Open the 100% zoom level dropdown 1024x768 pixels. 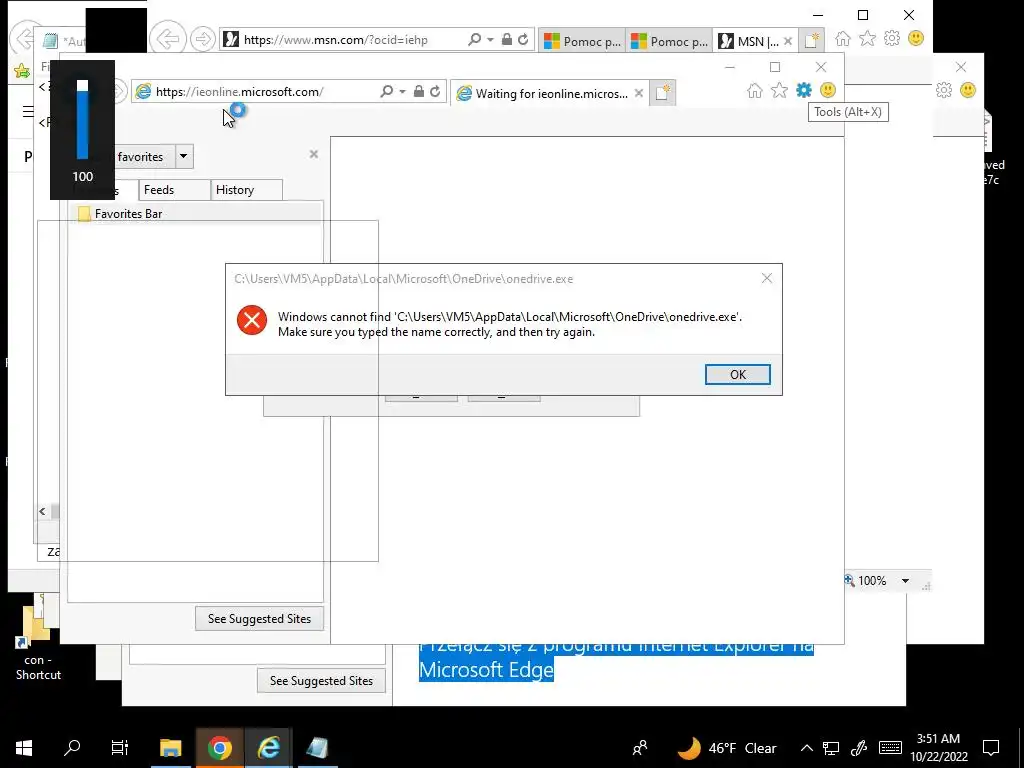pyautogui.click(x=905, y=581)
